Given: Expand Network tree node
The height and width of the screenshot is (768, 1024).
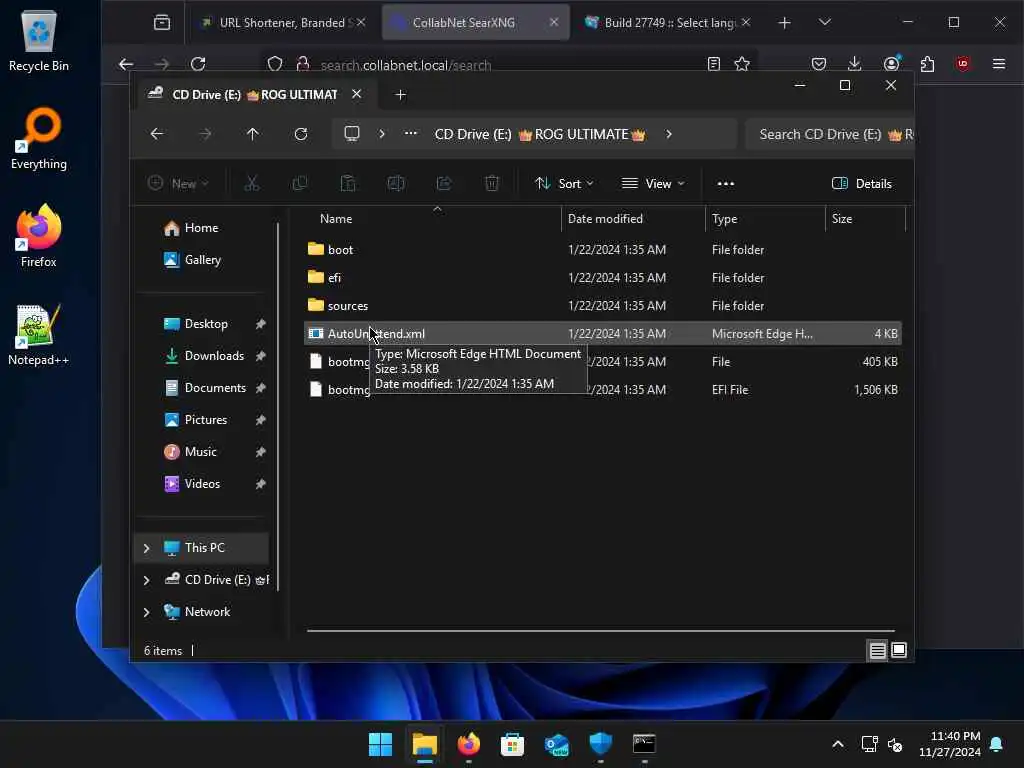Looking at the screenshot, I should pyautogui.click(x=146, y=612).
